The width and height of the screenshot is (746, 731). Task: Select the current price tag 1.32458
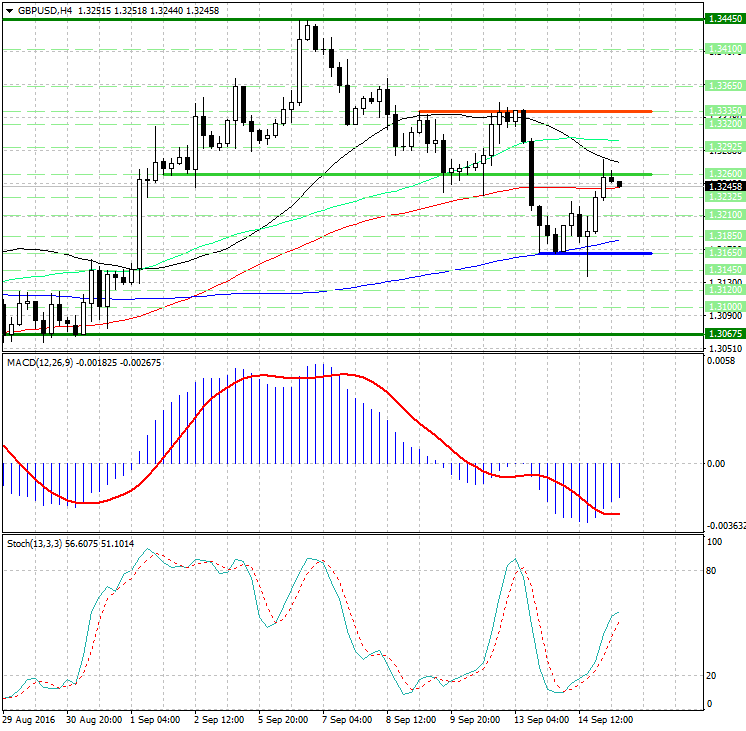tap(723, 186)
